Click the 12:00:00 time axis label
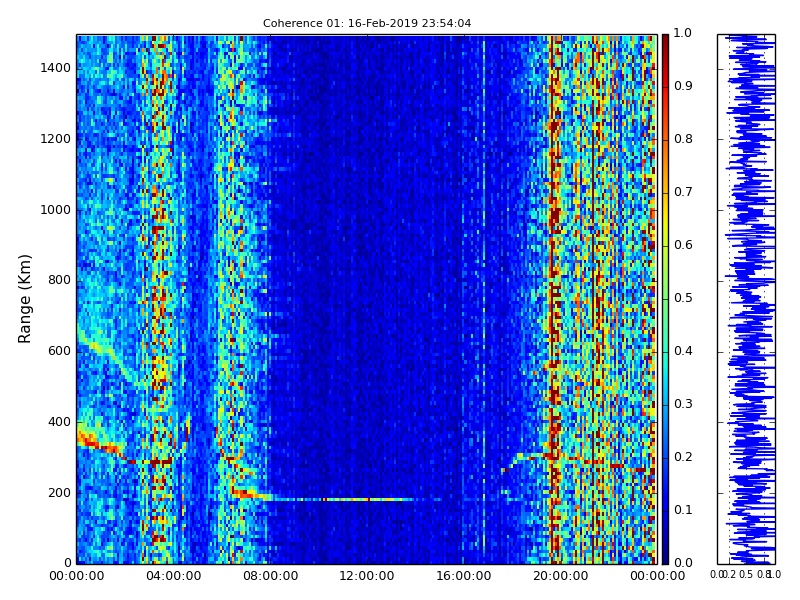The width and height of the screenshot is (800, 600). click(x=367, y=576)
